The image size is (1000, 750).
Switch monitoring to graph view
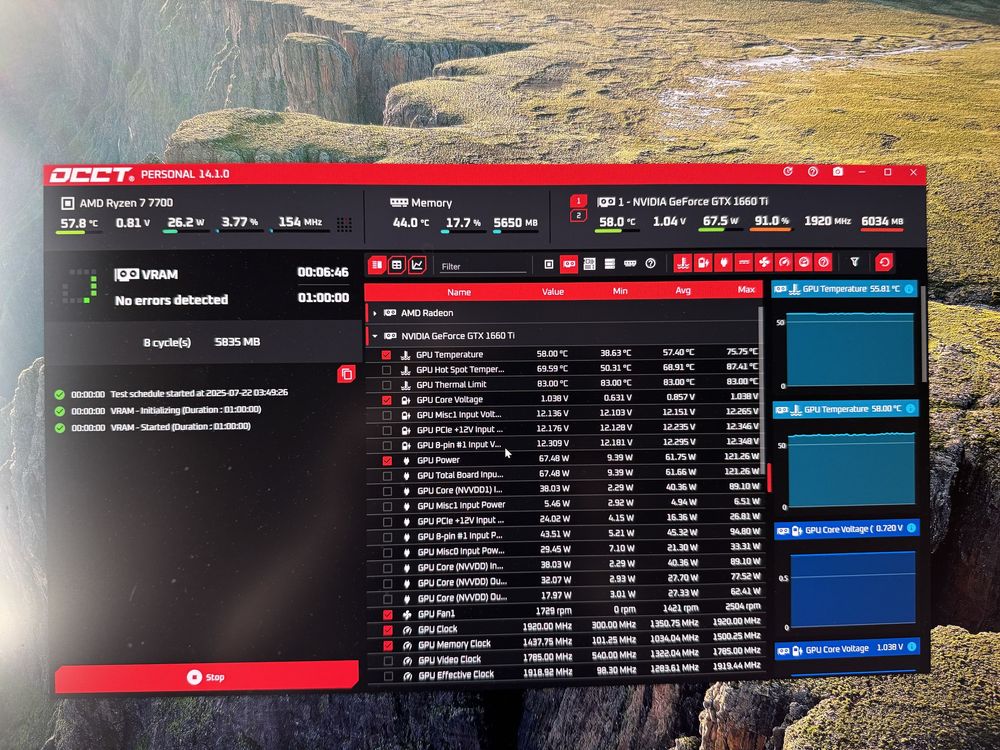(x=417, y=264)
